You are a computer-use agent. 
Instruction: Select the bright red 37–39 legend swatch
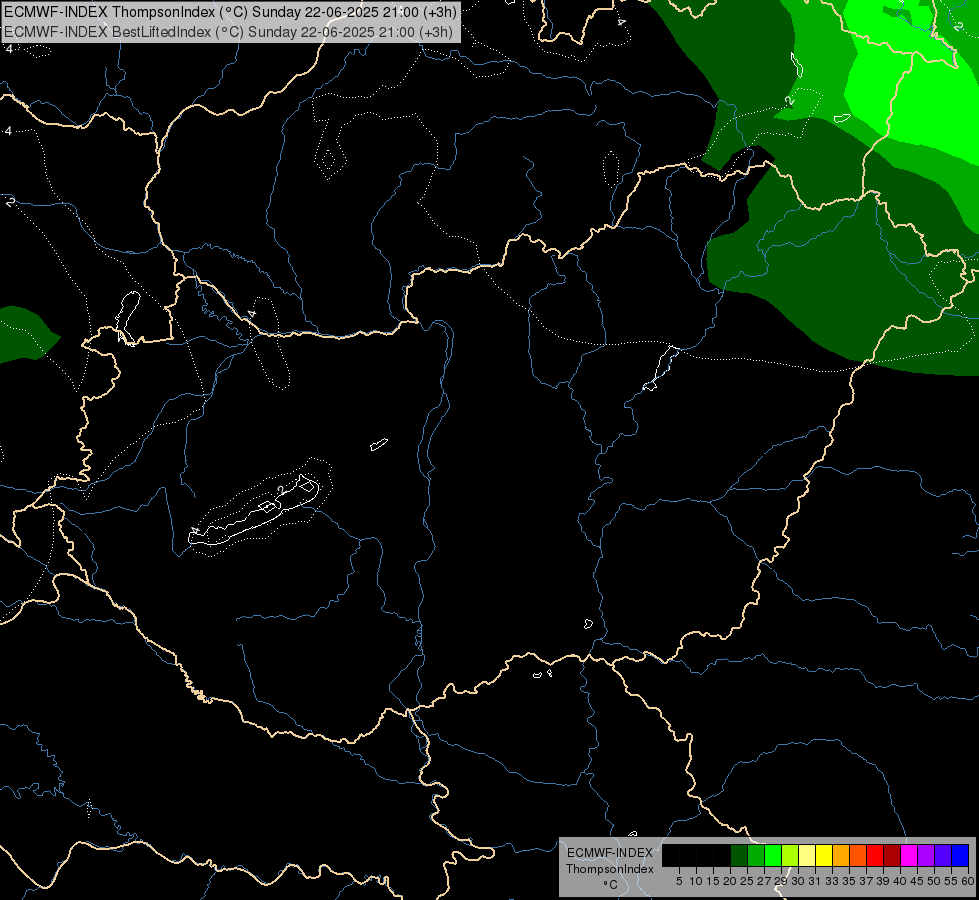(x=875, y=855)
